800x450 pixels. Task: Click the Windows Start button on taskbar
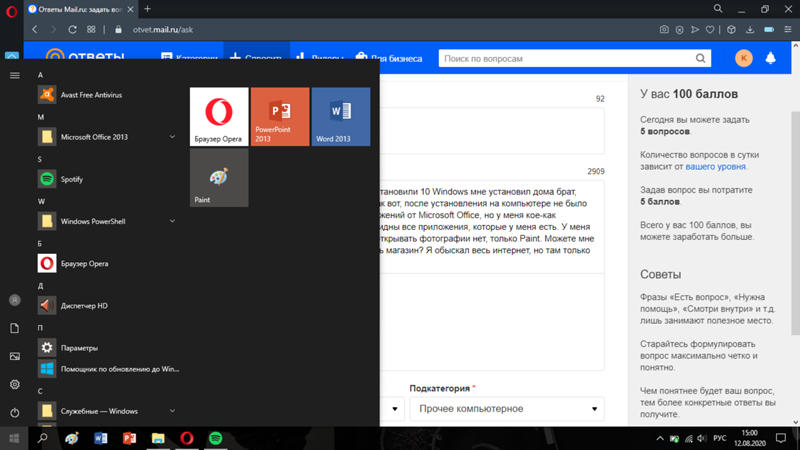[x=14, y=438]
